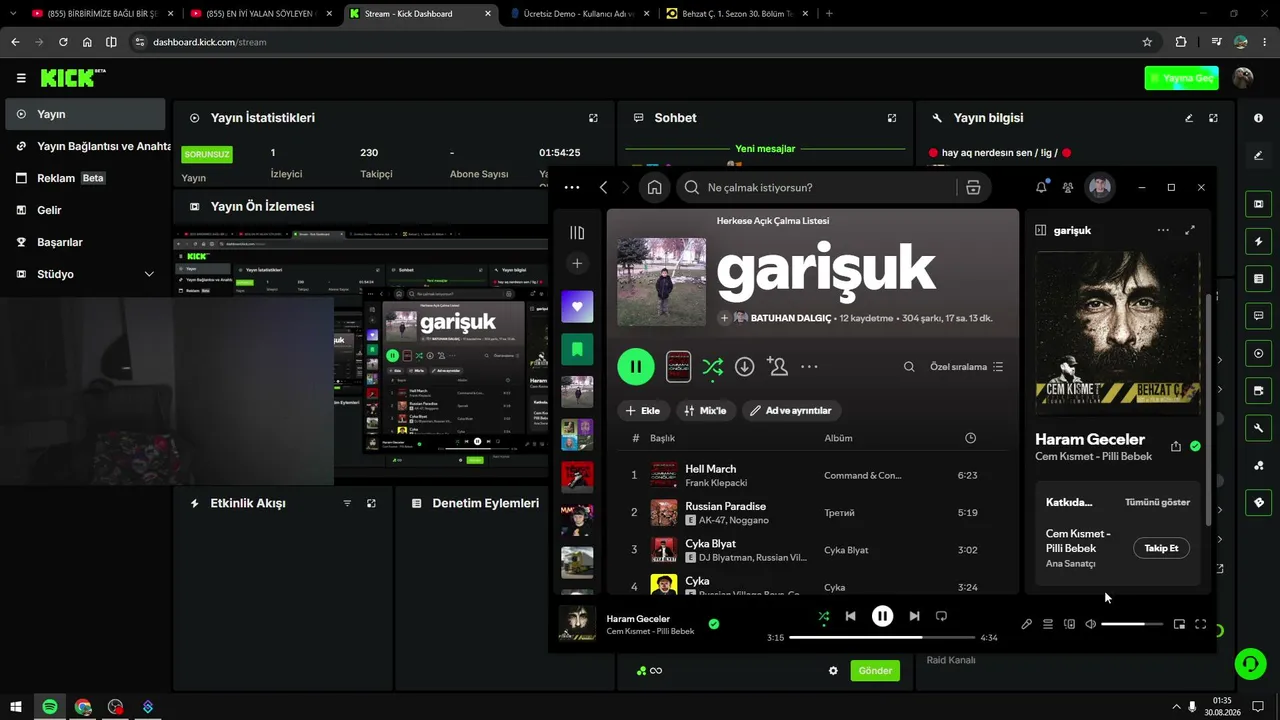The width and height of the screenshot is (1280, 720).
Task: Expand Yayın bilgisi panel
Action: (x=1213, y=118)
